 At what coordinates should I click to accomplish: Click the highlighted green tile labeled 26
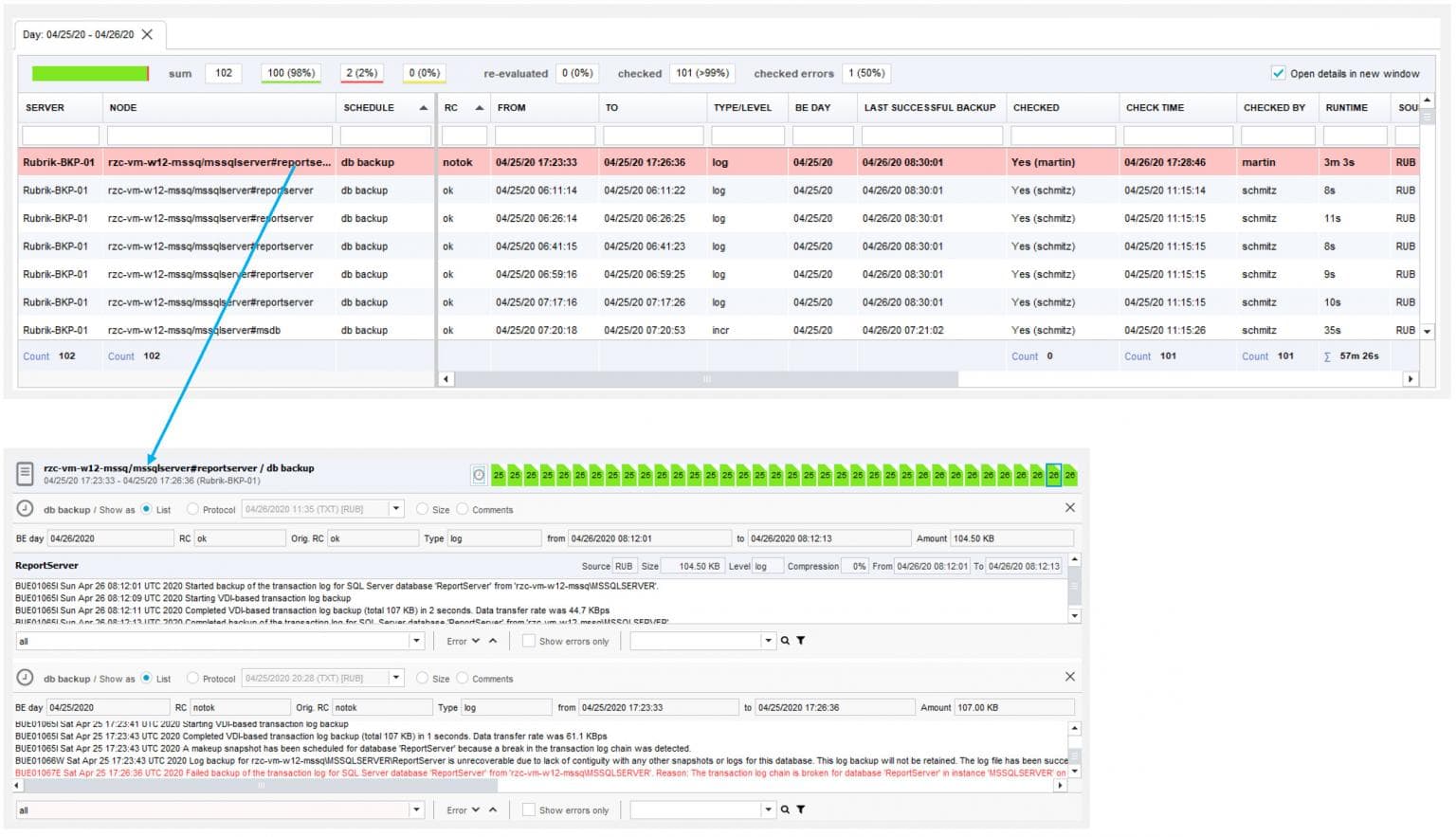(x=1054, y=474)
